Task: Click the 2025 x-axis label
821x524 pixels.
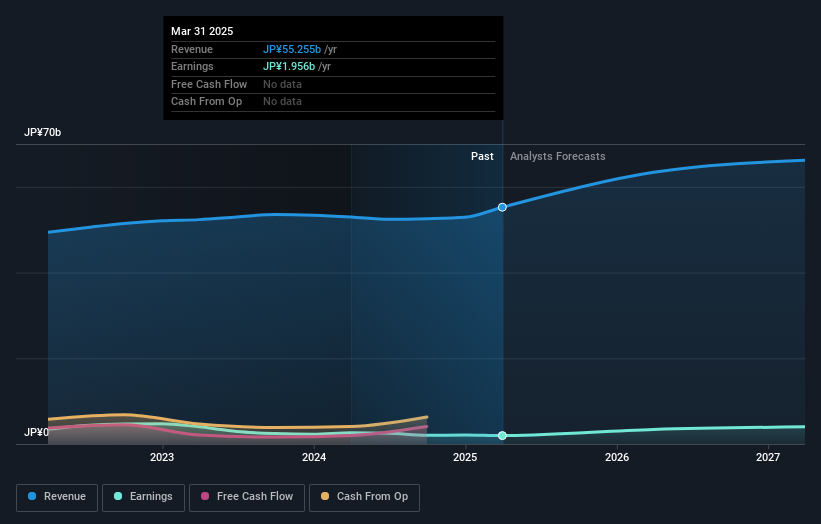Action: 465,457
